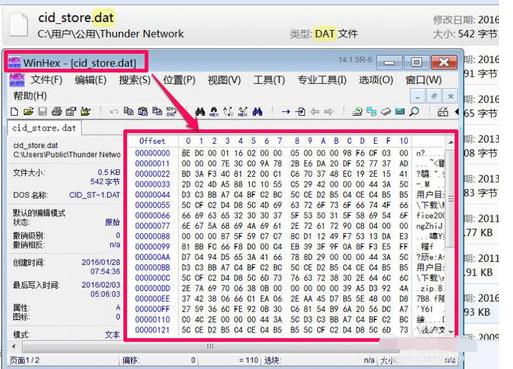Image resolution: width=513 pixels, height=369 pixels.
Task: Click the Forward navigation arrow icon
Action: (329, 111)
